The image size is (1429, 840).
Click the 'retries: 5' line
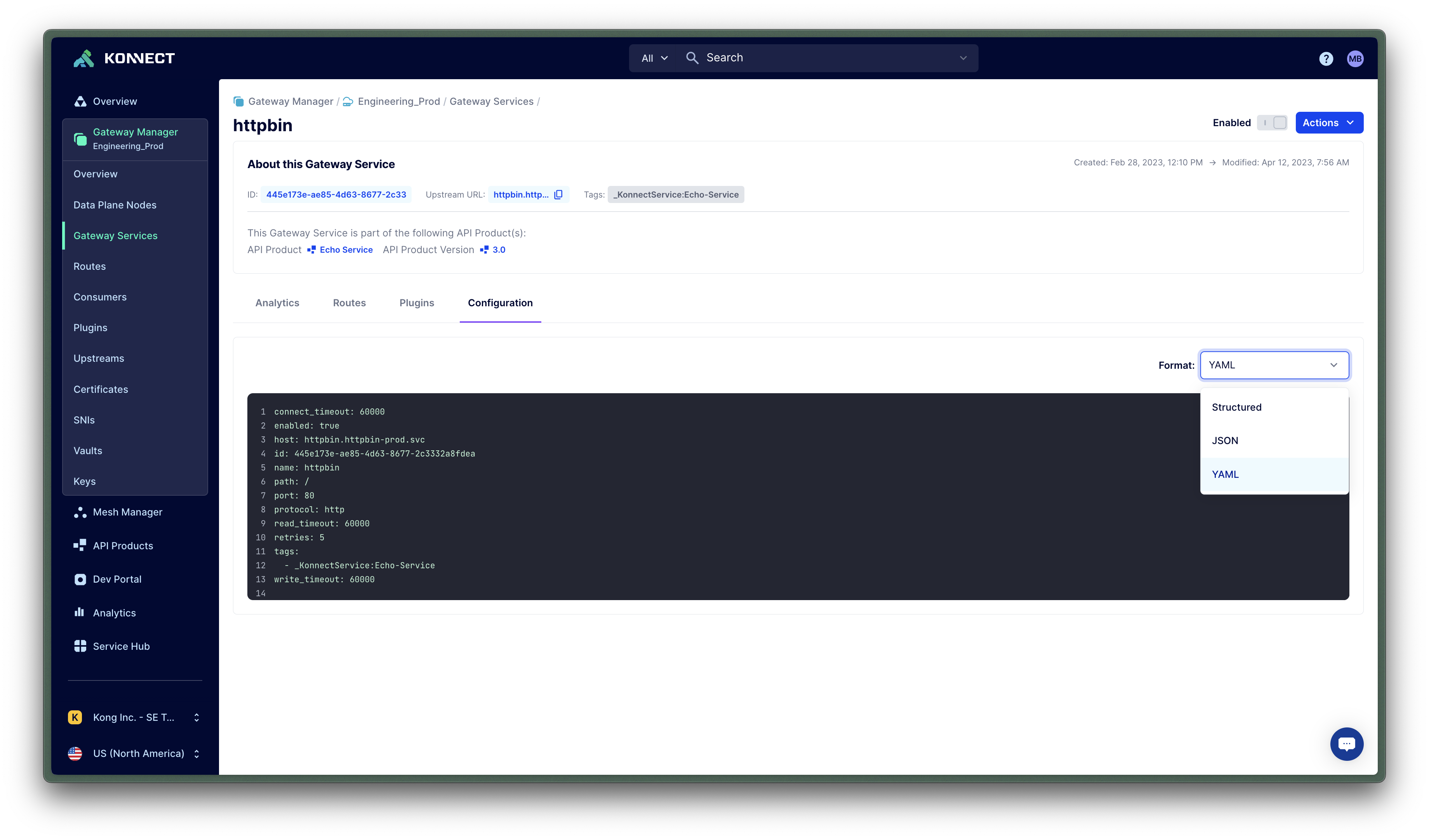click(299, 537)
